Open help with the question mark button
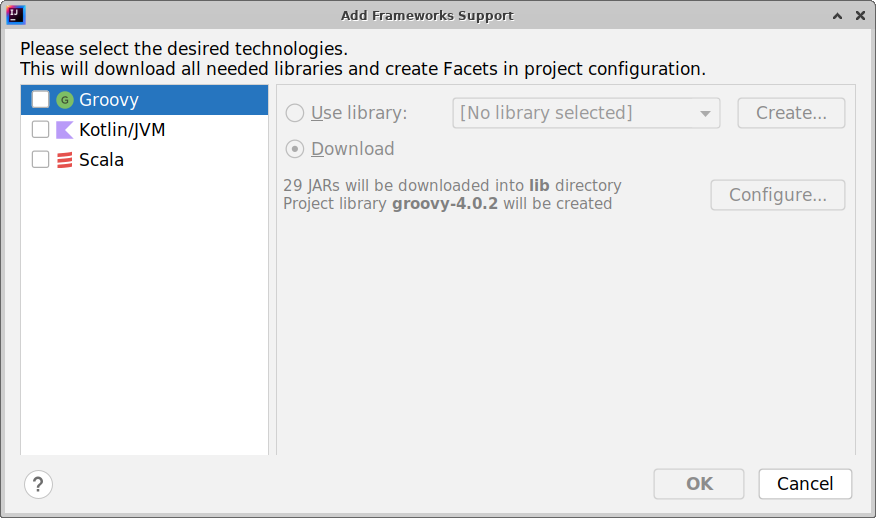 pos(38,485)
